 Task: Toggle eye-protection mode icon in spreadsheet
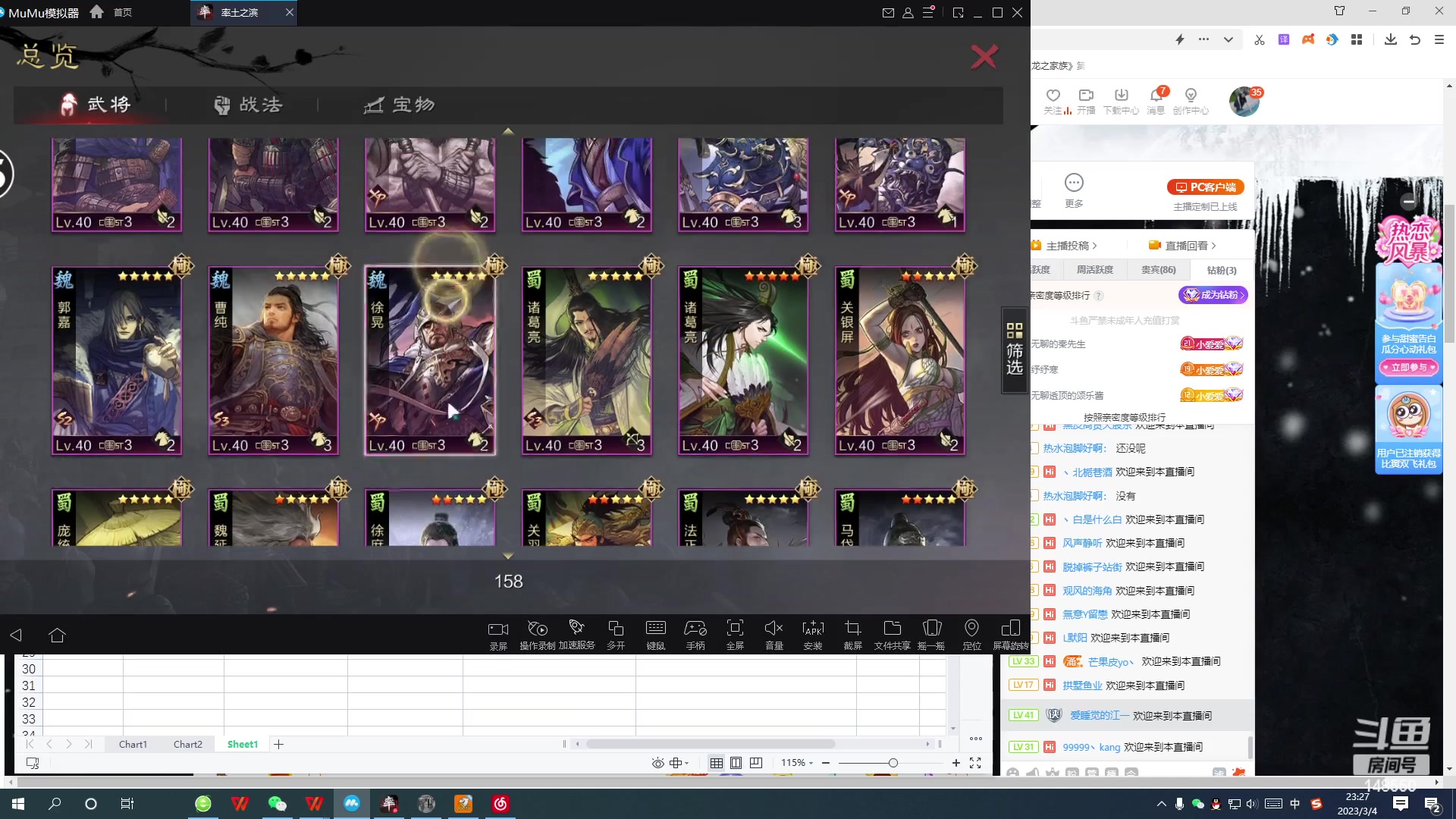(657, 763)
